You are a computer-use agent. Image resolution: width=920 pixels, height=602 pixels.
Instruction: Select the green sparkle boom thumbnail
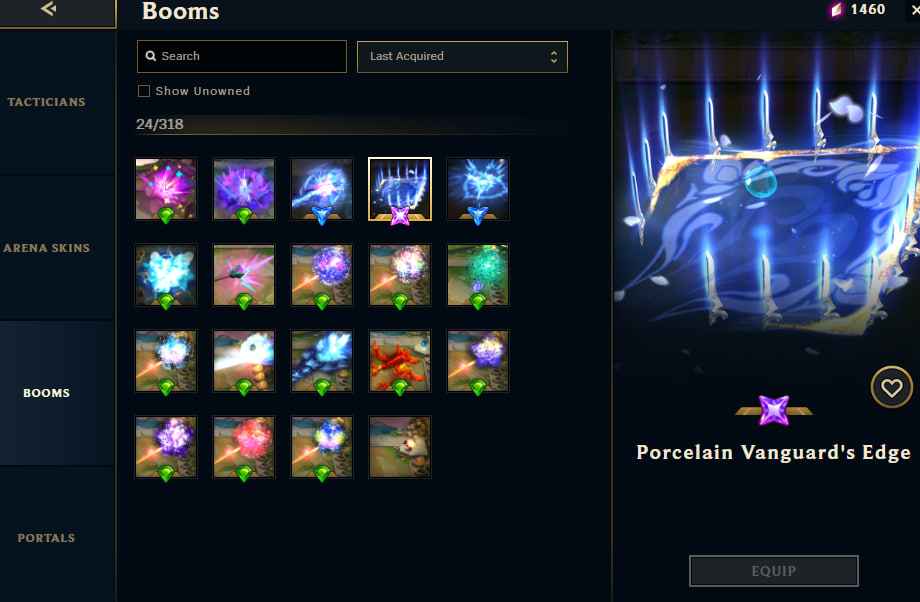[478, 275]
